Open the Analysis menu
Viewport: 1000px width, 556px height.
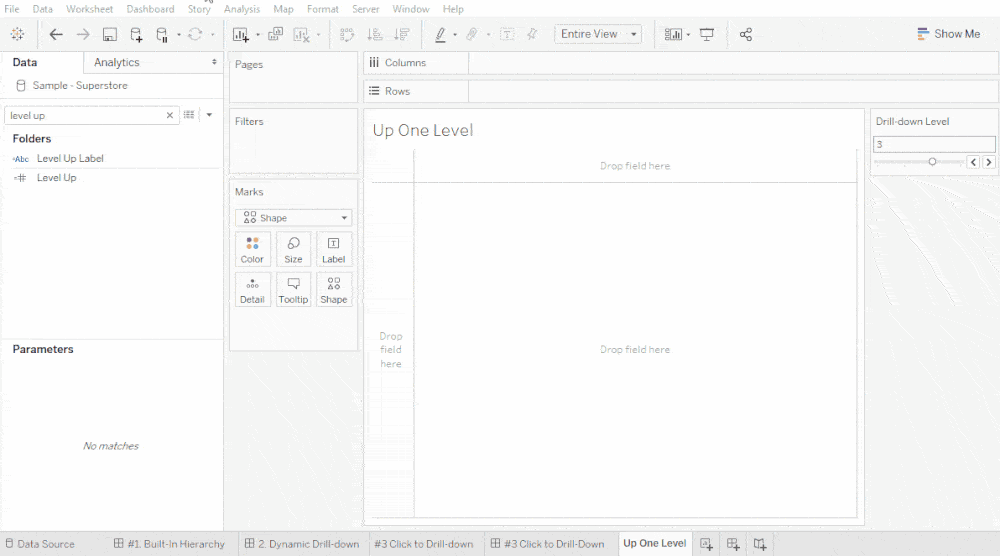pyautogui.click(x=242, y=9)
